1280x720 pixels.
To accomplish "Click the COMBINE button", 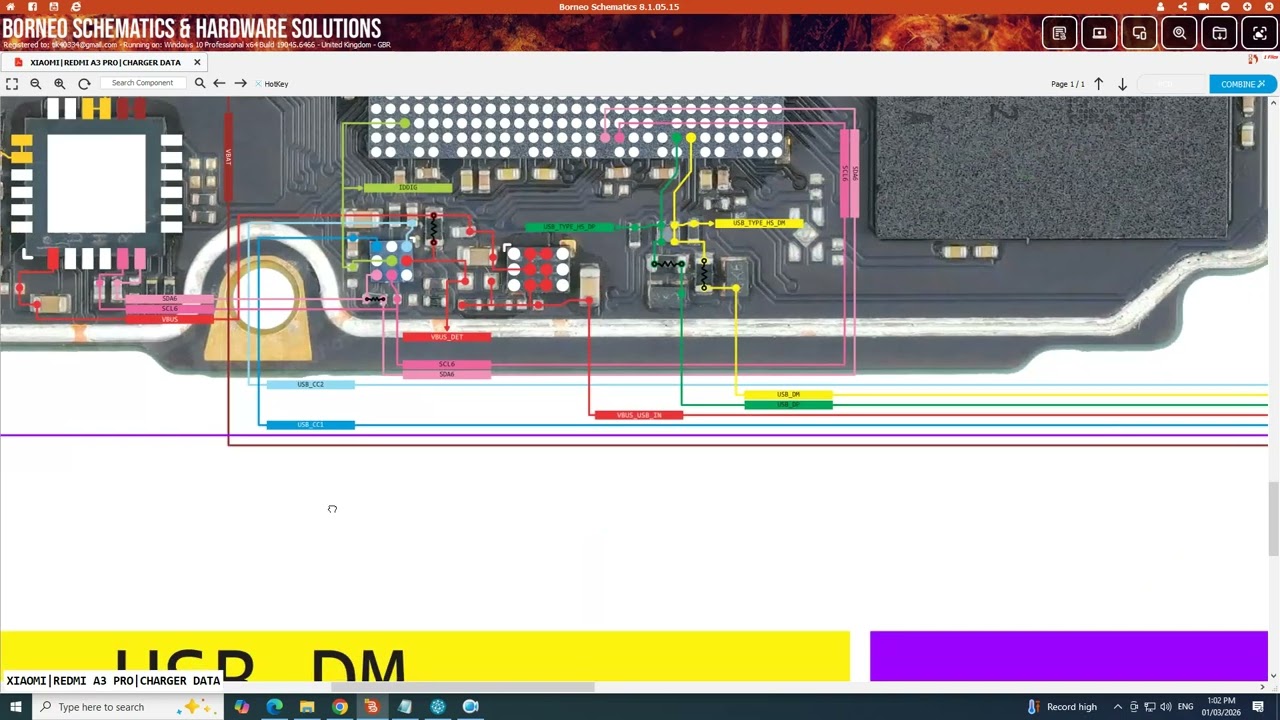I will pyautogui.click(x=1242, y=84).
